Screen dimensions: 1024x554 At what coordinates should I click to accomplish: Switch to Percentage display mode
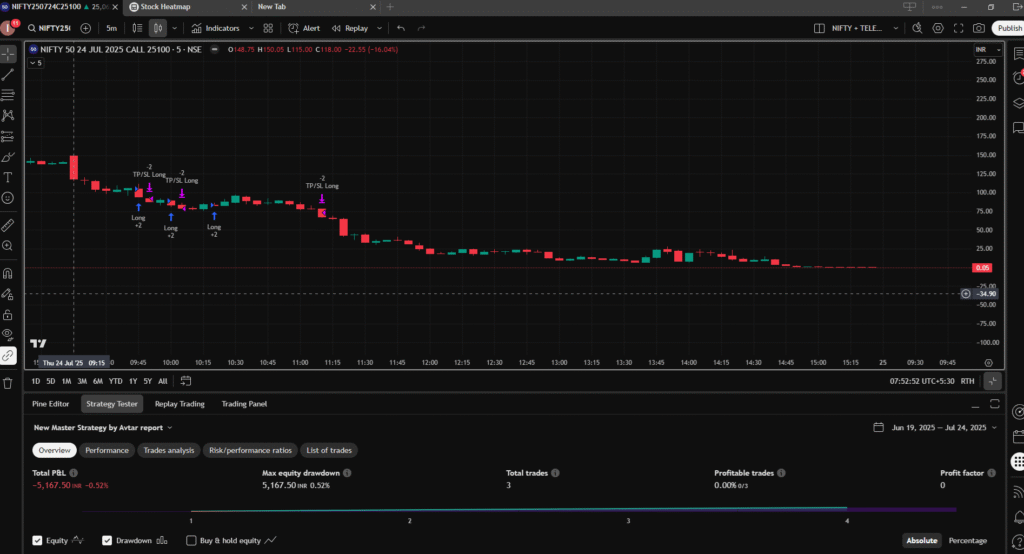click(967, 540)
